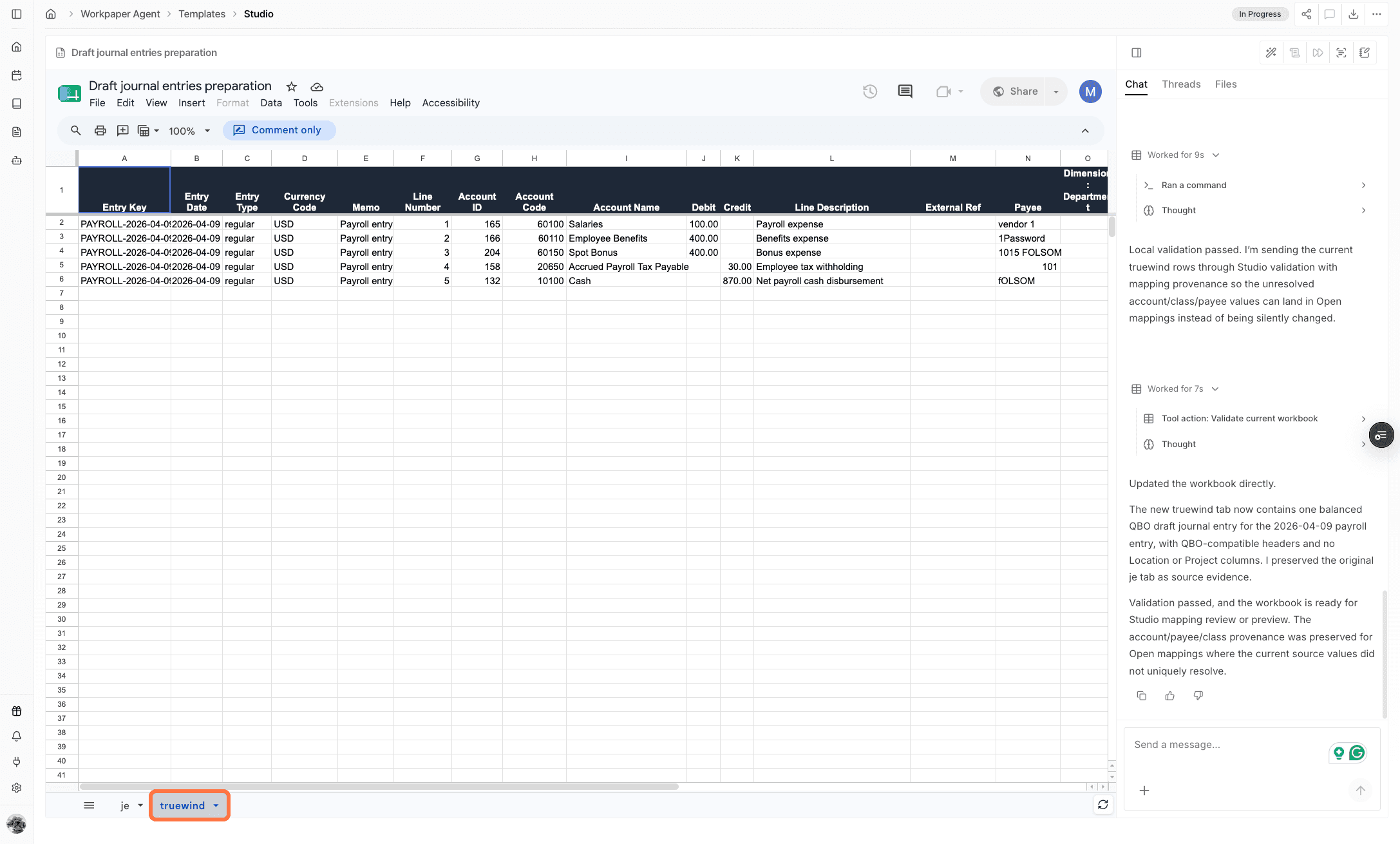Open the table view dropdown in toolbar

pos(148,131)
